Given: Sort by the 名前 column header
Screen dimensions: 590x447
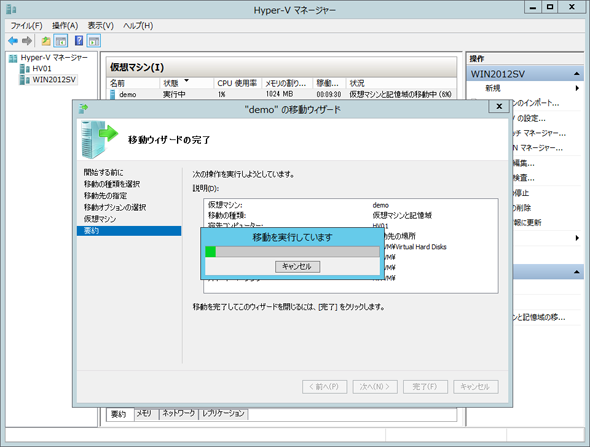Looking at the screenshot, I should pos(133,83).
